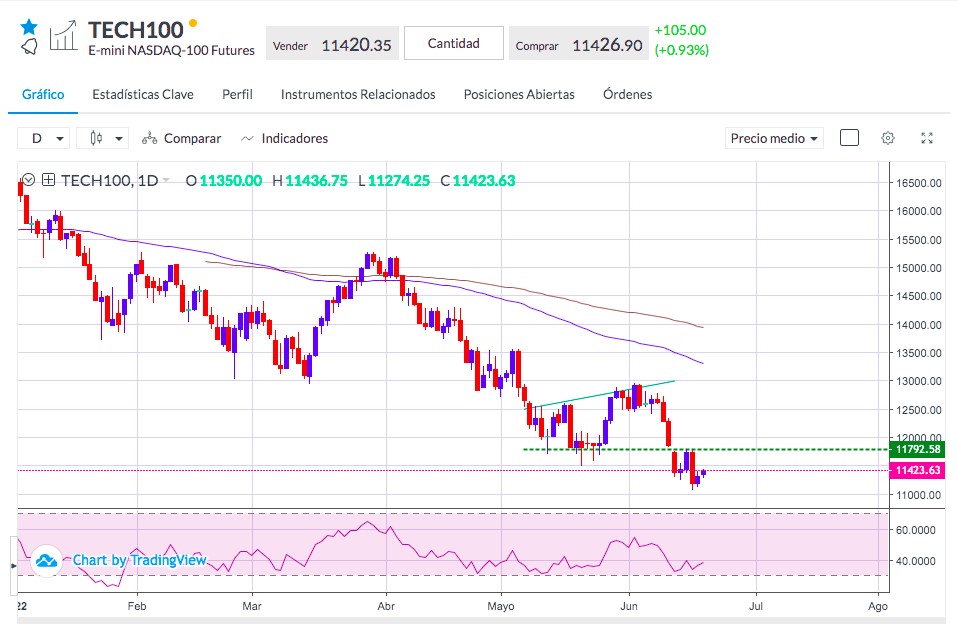Toggle the square checkbox in chart toolbar

[849, 138]
